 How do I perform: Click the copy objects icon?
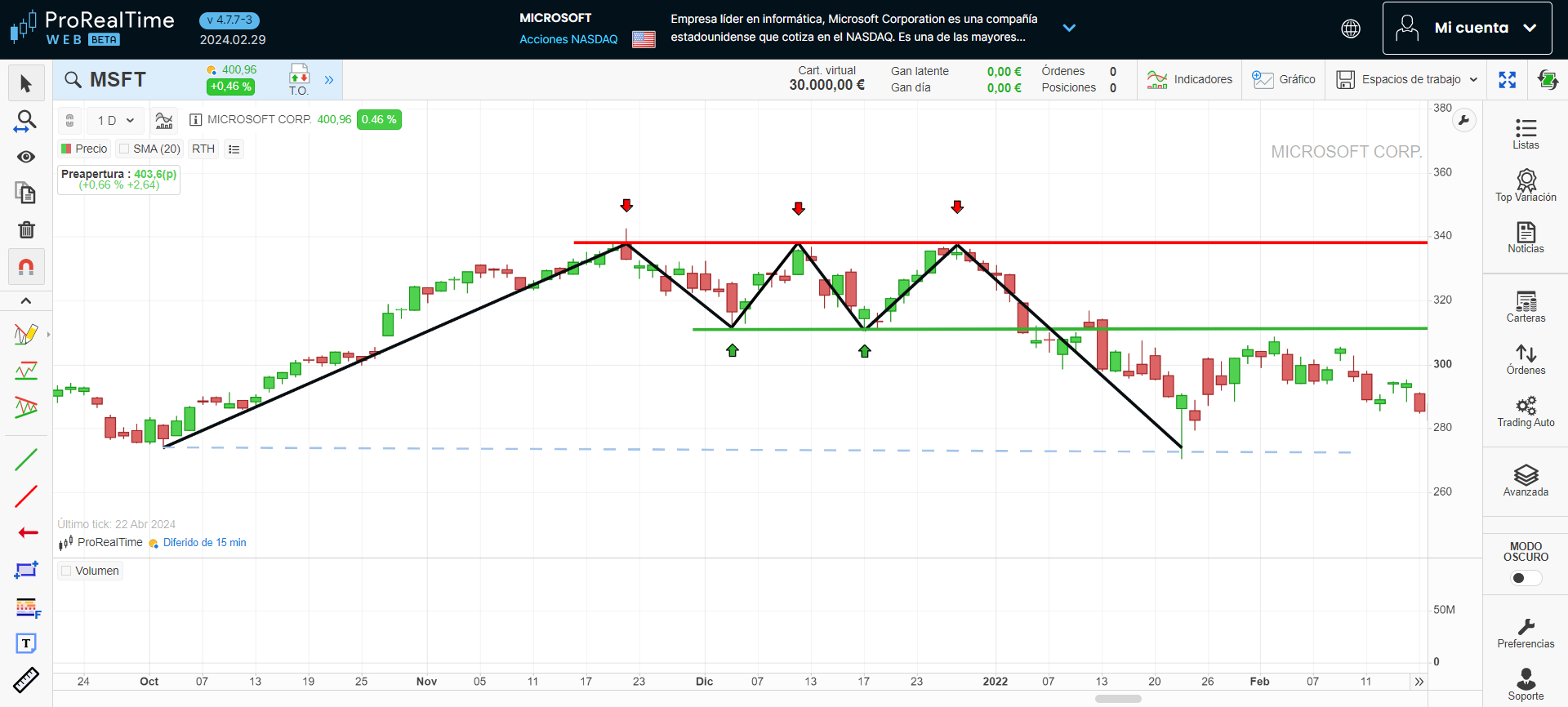26,193
